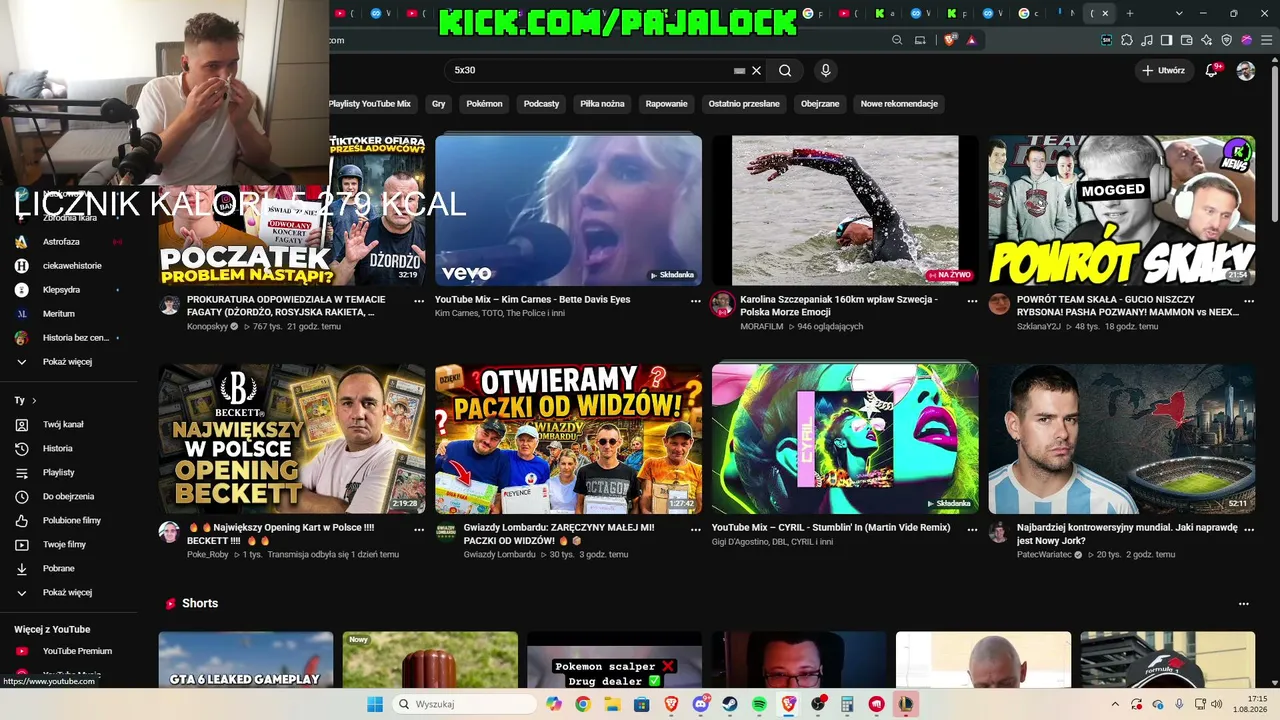
Task: Open options for Gwiazdy Lombardu video
Action: [696, 528]
